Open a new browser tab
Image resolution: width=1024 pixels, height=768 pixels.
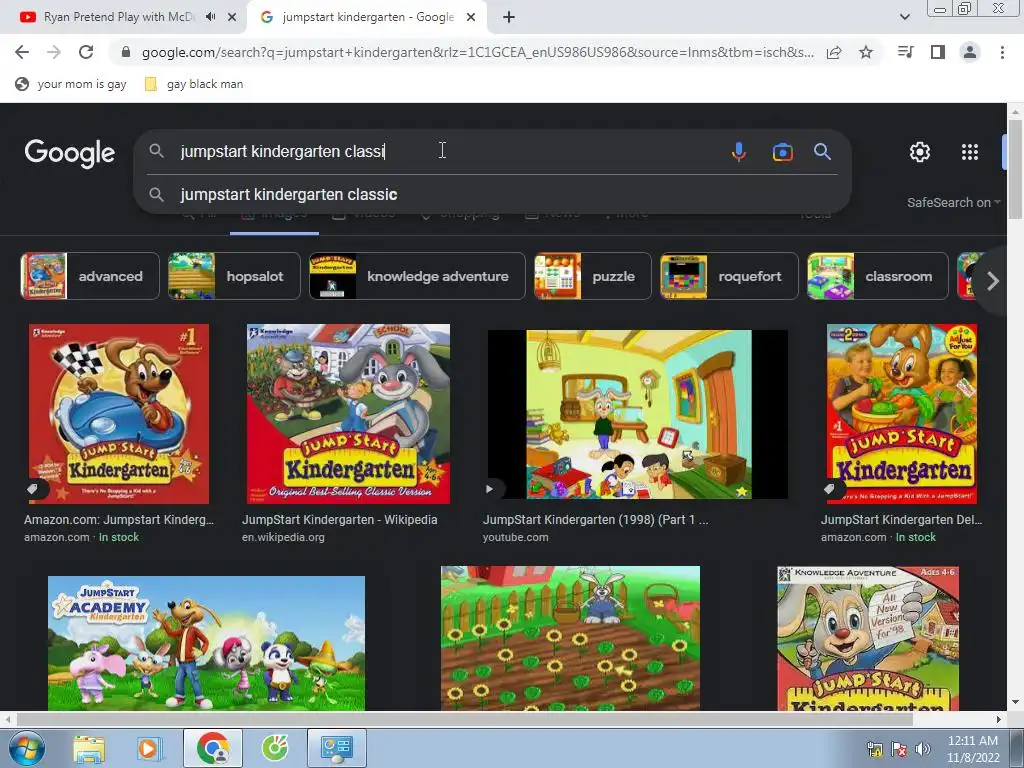pyautogui.click(x=509, y=17)
